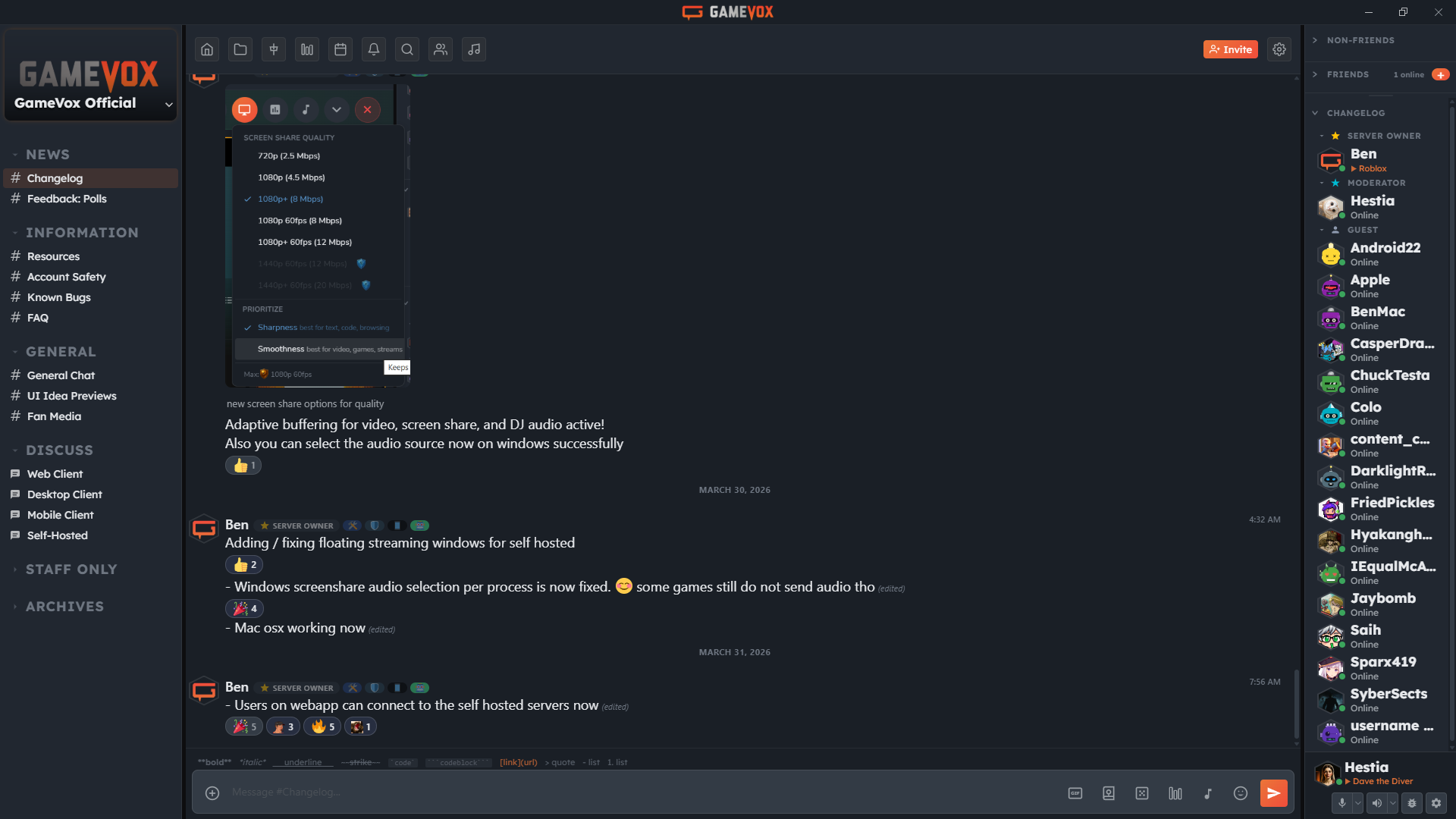Toggle speaker output sound
This screenshot has height=819, width=1456.
(x=1376, y=803)
